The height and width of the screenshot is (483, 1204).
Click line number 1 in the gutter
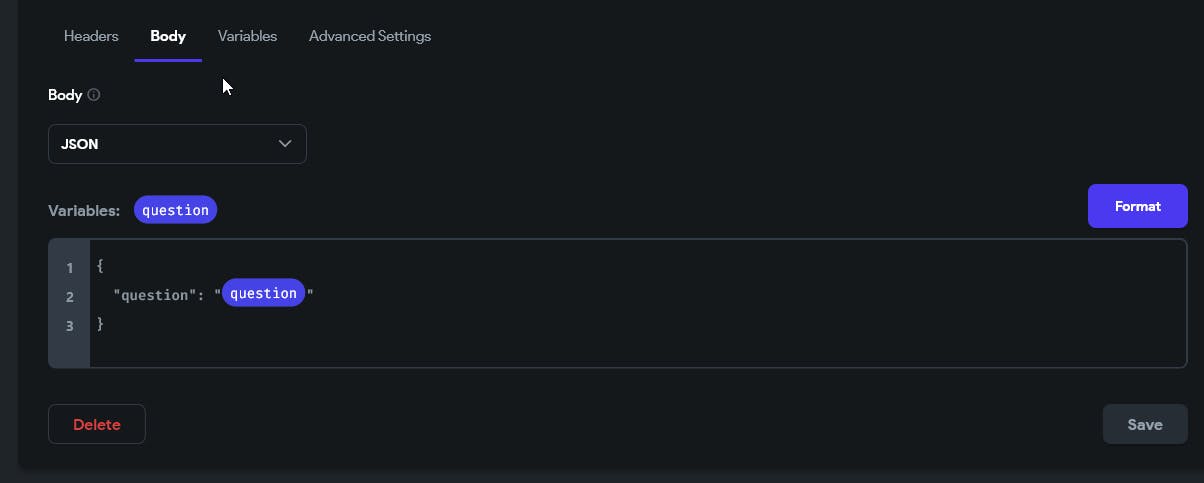[70, 268]
